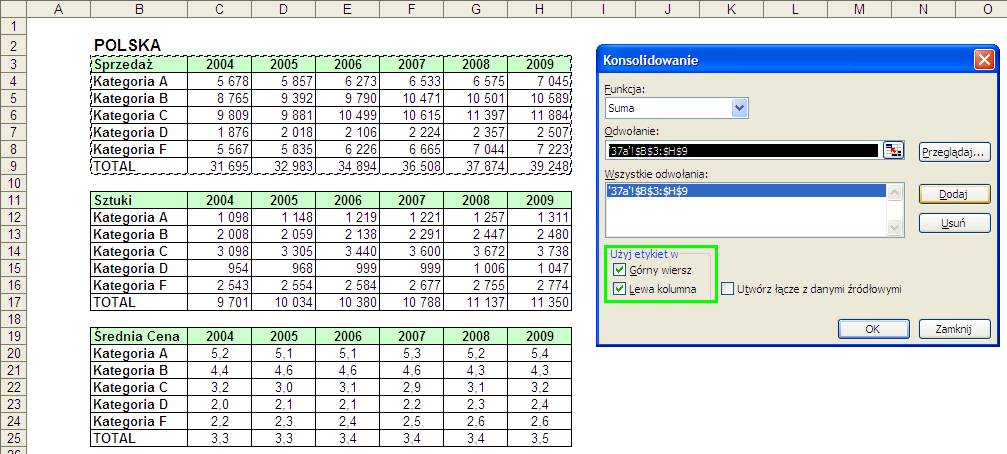The width and height of the screenshot is (1007, 454).
Task: Uncheck the Lewa kolumna checkbox
Action: coord(619,289)
